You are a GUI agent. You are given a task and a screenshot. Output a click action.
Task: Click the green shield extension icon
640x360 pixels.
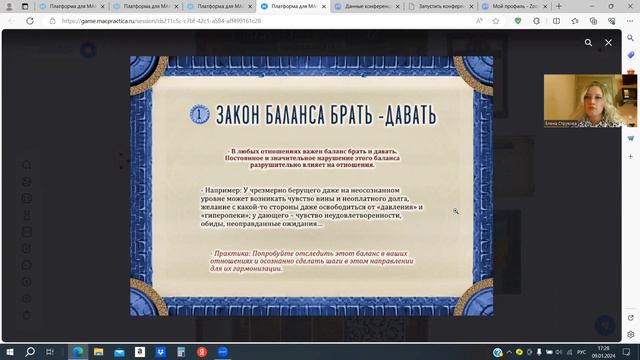click(x=518, y=21)
